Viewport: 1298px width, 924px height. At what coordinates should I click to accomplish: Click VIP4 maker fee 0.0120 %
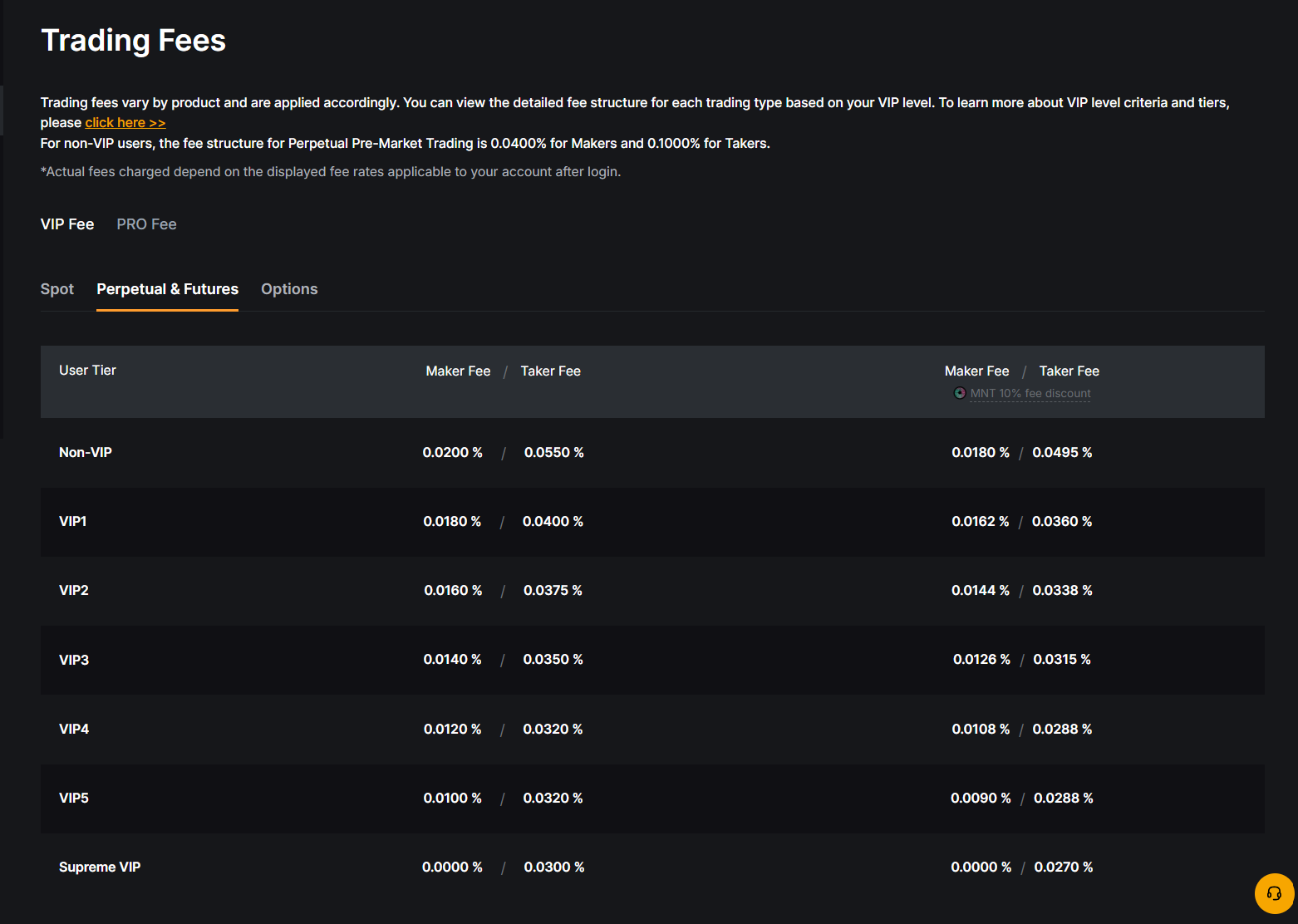(452, 730)
